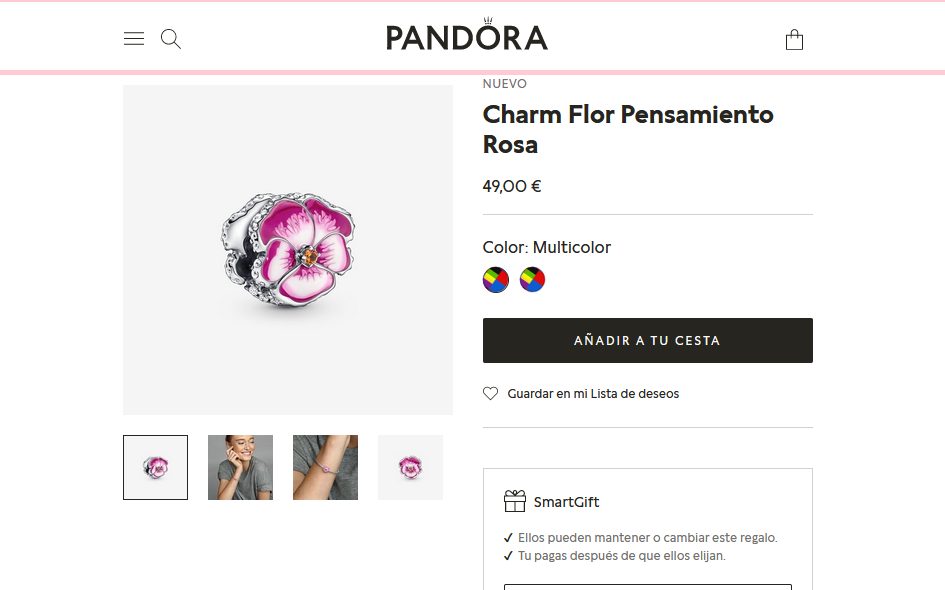Click the search magnifier icon
Viewport: 945px width, 590px height.
coord(171,39)
